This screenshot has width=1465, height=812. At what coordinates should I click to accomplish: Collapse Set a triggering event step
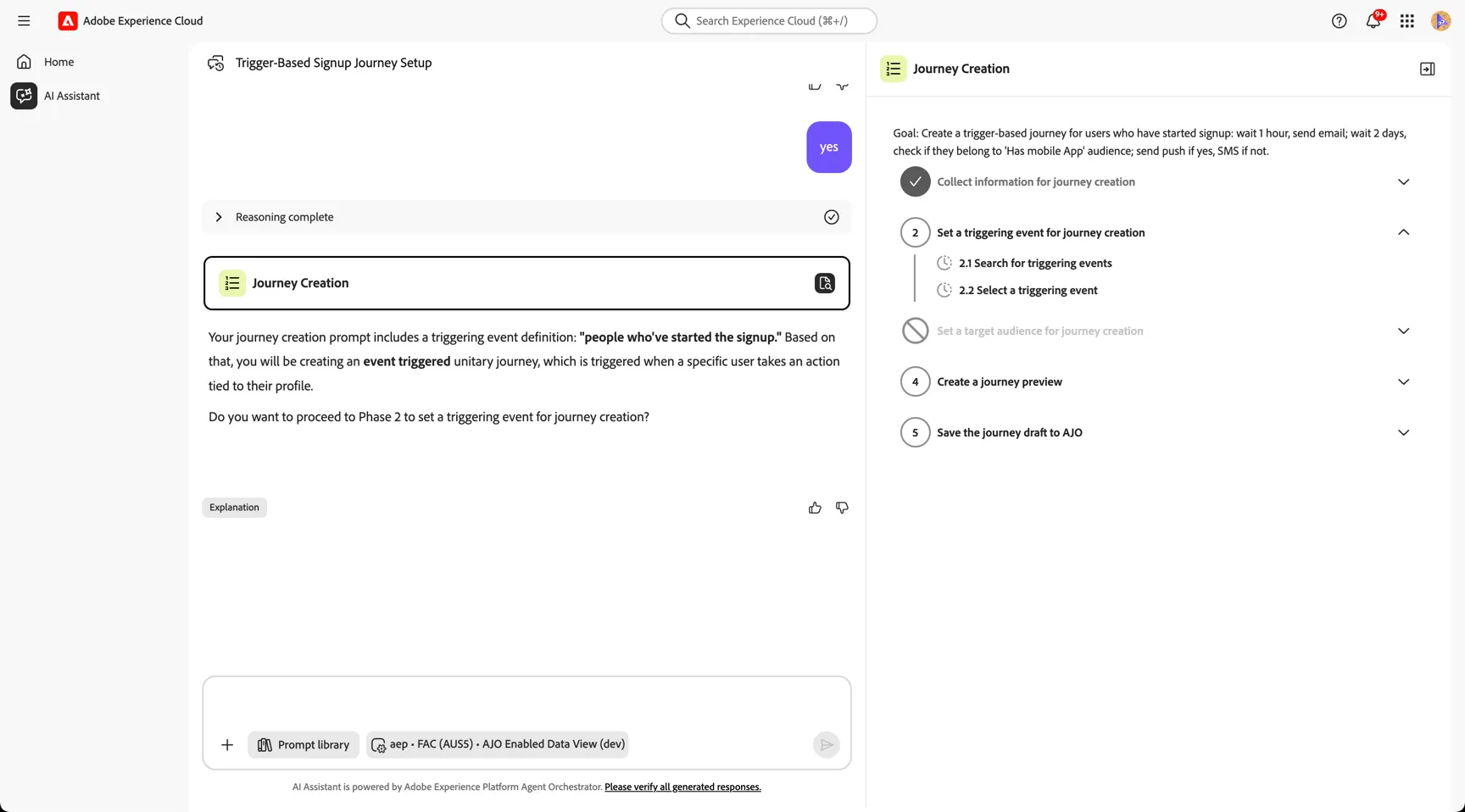pyautogui.click(x=1403, y=232)
